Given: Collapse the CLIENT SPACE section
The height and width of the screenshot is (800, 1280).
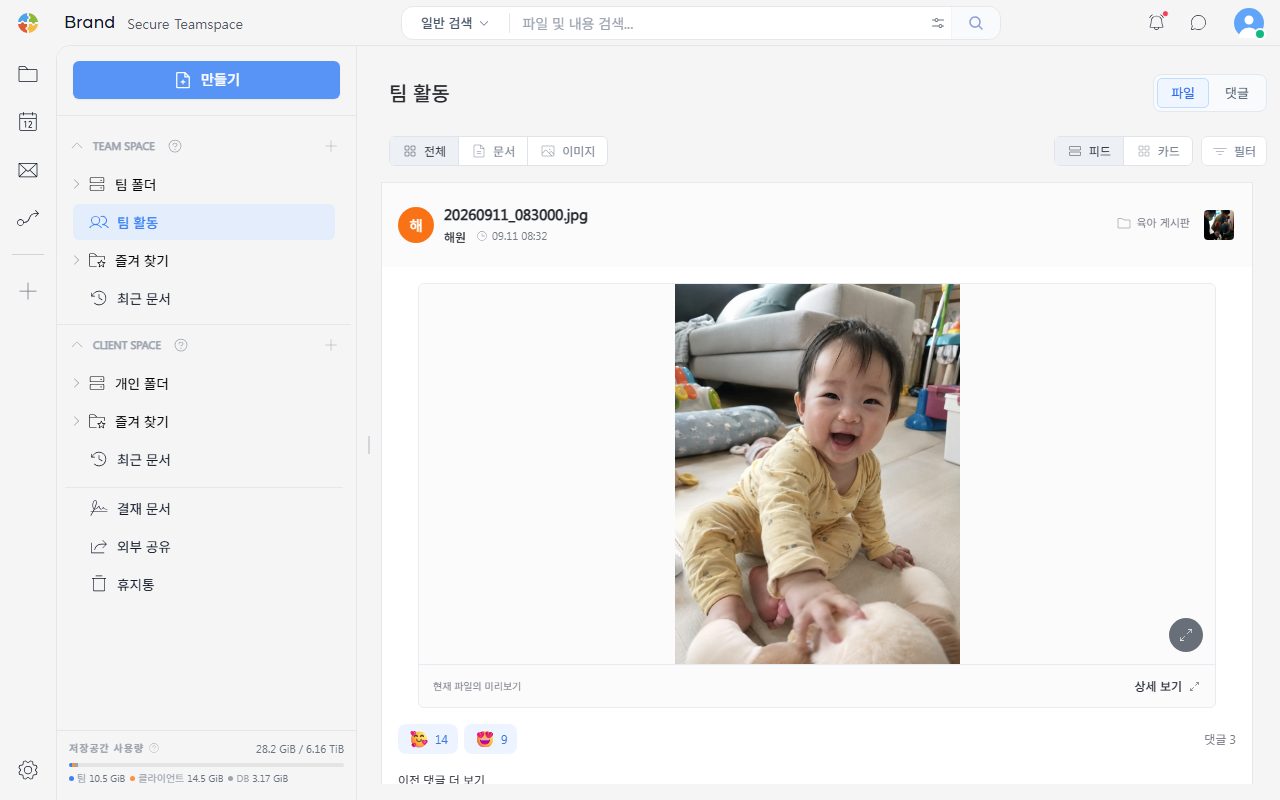Looking at the screenshot, I should tap(77, 345).
